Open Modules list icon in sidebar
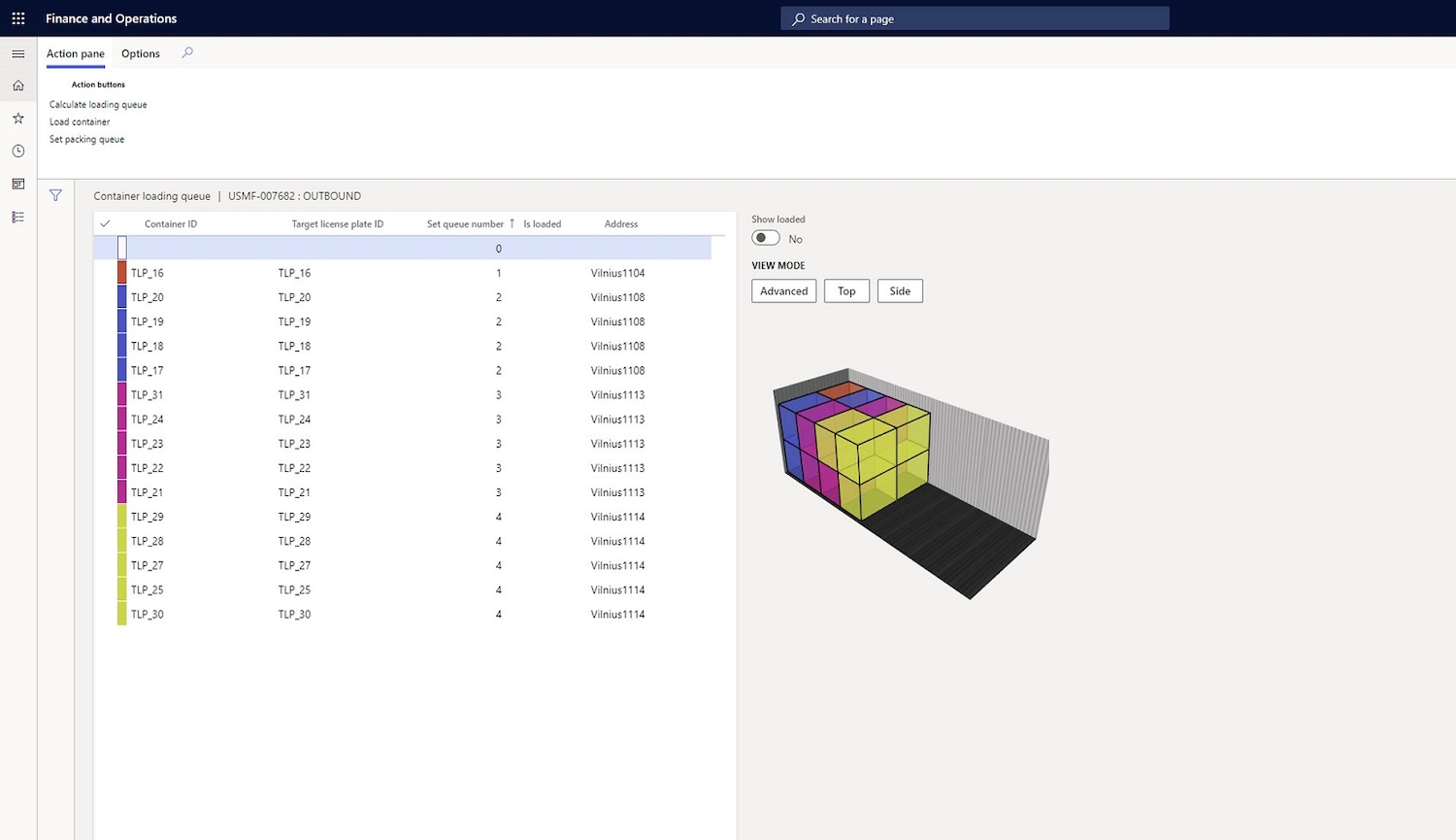1456x840 pixels. [18, 218]
